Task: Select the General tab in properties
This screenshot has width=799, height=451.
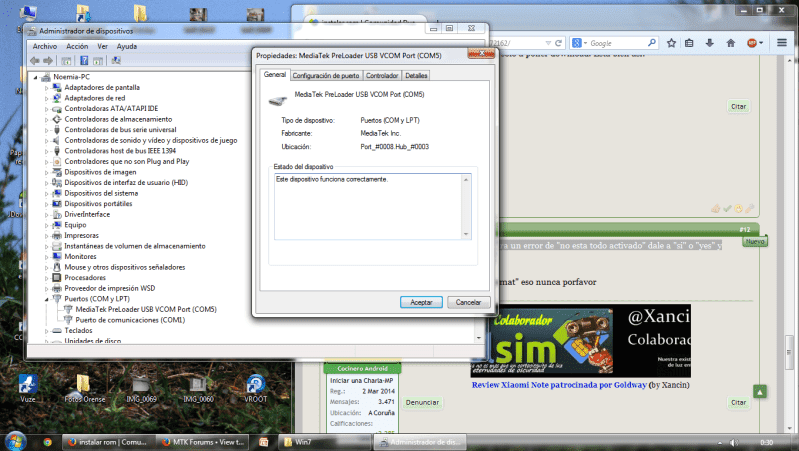Action: [x=275, y=74]
